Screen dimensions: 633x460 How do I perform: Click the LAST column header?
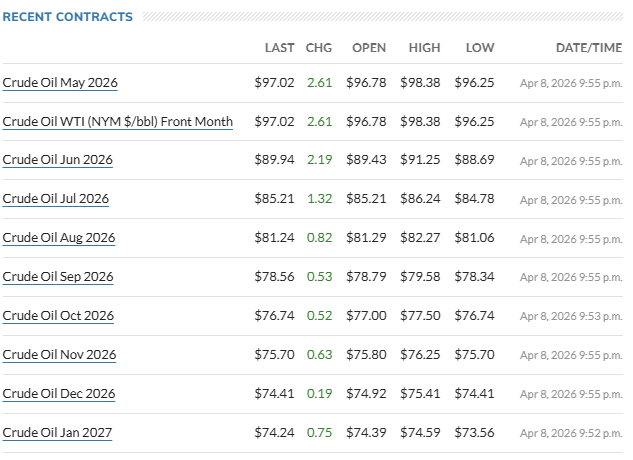279,48
